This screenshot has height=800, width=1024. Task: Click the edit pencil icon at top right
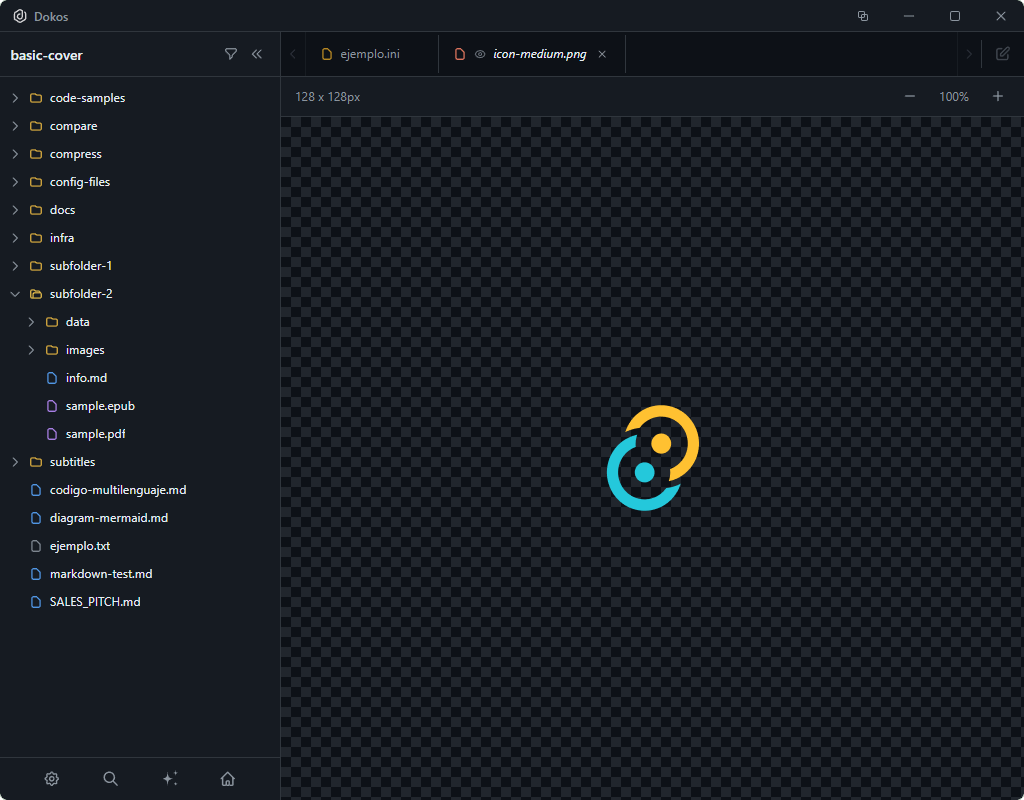[1002, 54]
